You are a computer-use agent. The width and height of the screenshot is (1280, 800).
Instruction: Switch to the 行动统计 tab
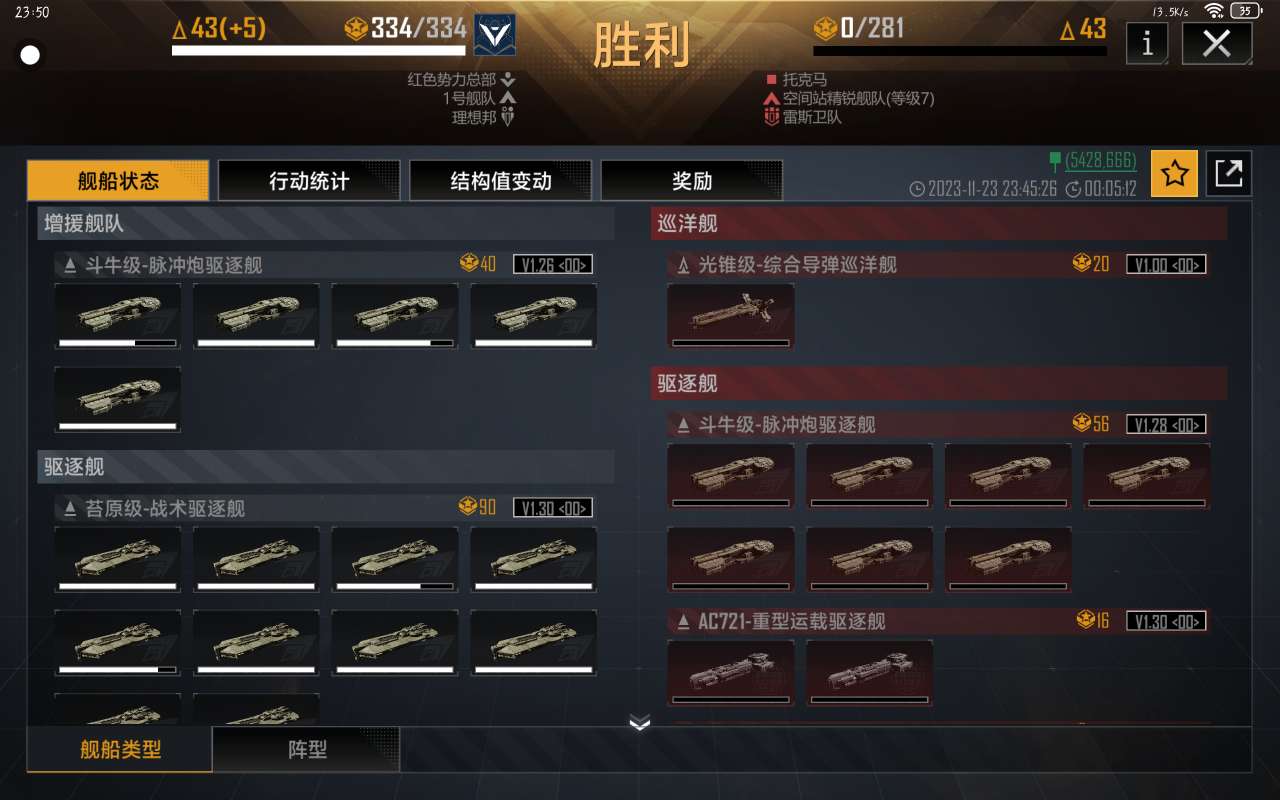click(x=309, y=181)
